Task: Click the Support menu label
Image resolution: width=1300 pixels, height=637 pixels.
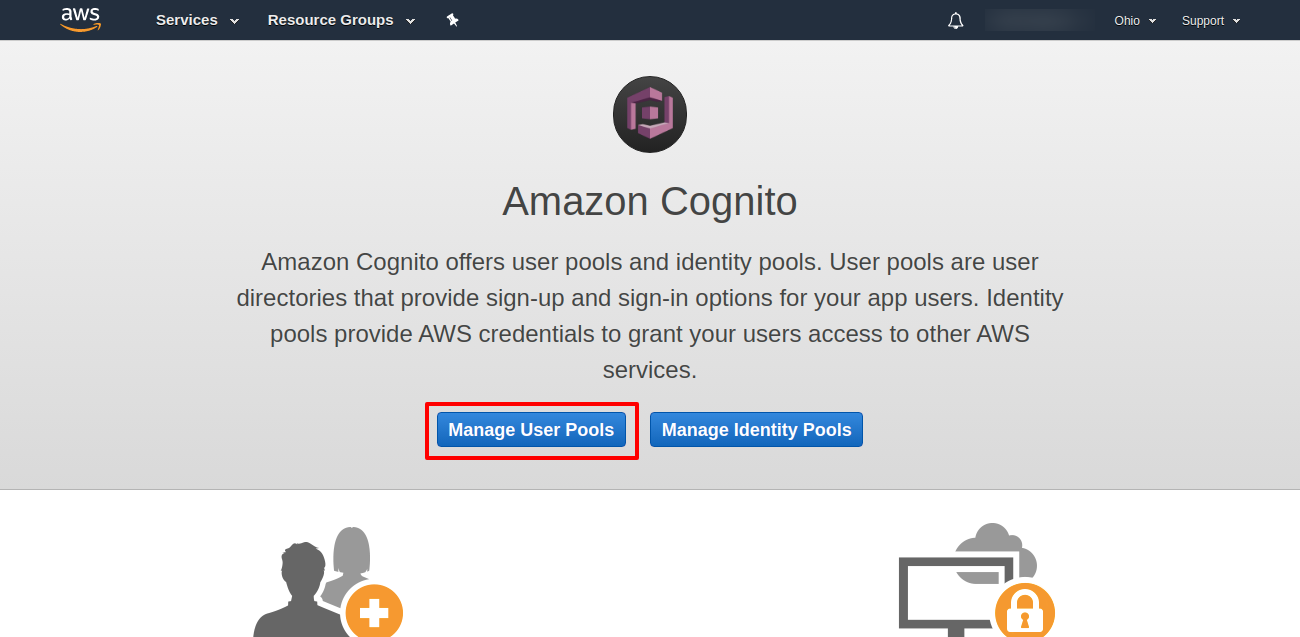Action: tap(1202, 20)
